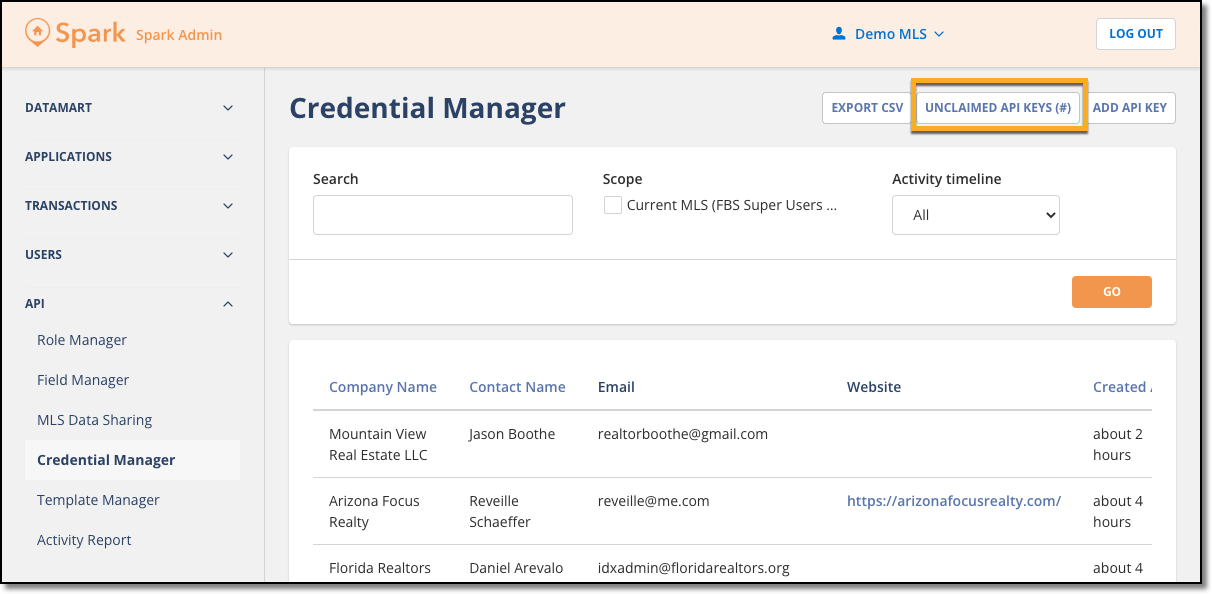Sort table by Contact Name column
Image resolution: width=1212 pixels, height=594 pixels.
517,387
